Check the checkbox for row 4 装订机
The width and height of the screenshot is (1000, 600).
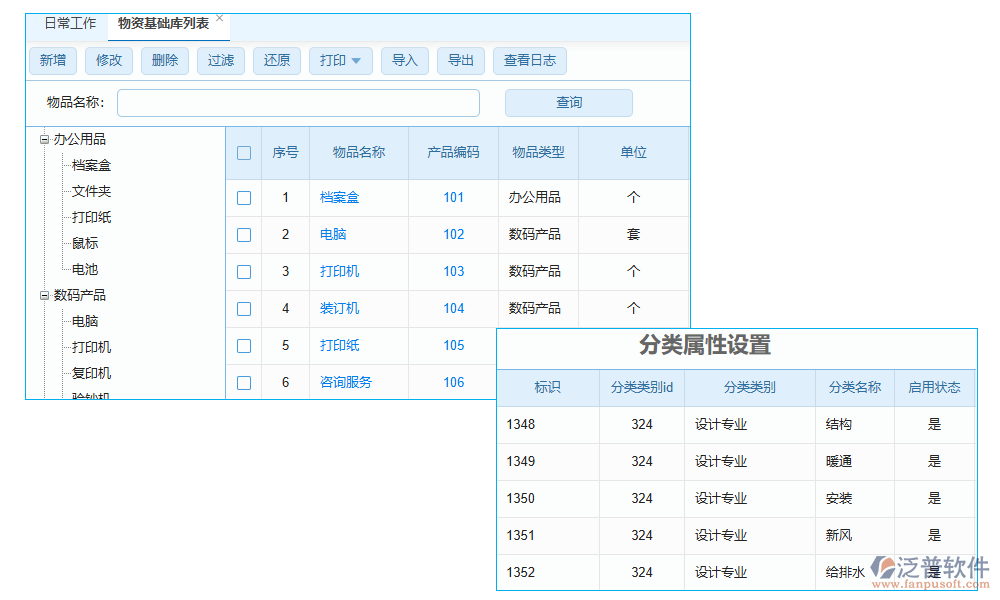pos(243,308)
